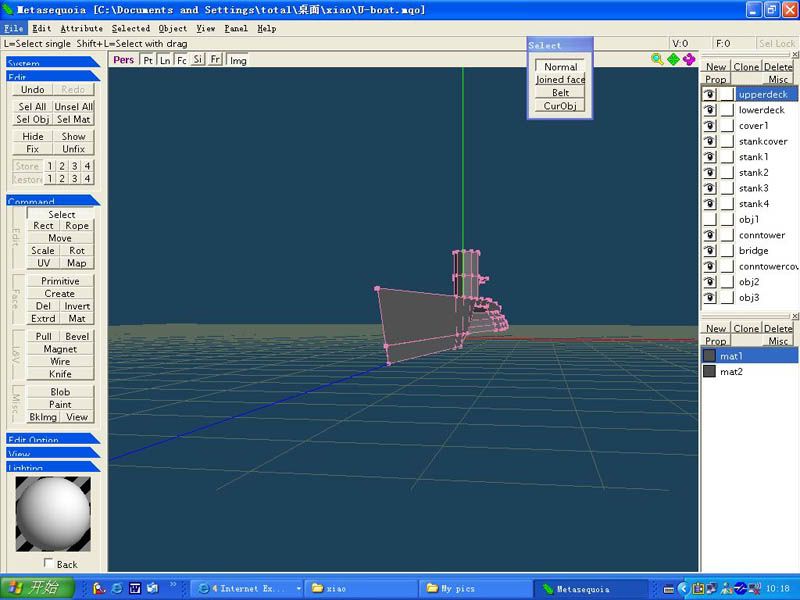Select the Knife command
The height and width of the screenshot is (600, 800).
(x=60, y=374)
